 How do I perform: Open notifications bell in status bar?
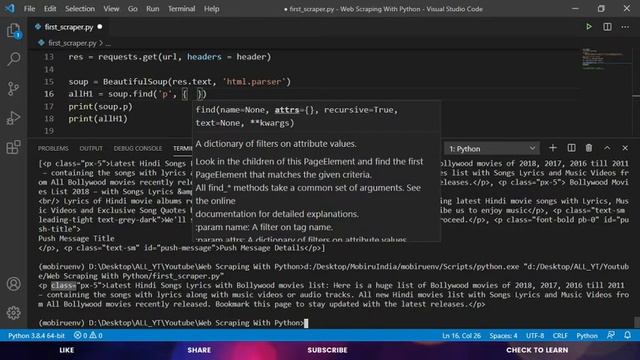tap(627, 335)
